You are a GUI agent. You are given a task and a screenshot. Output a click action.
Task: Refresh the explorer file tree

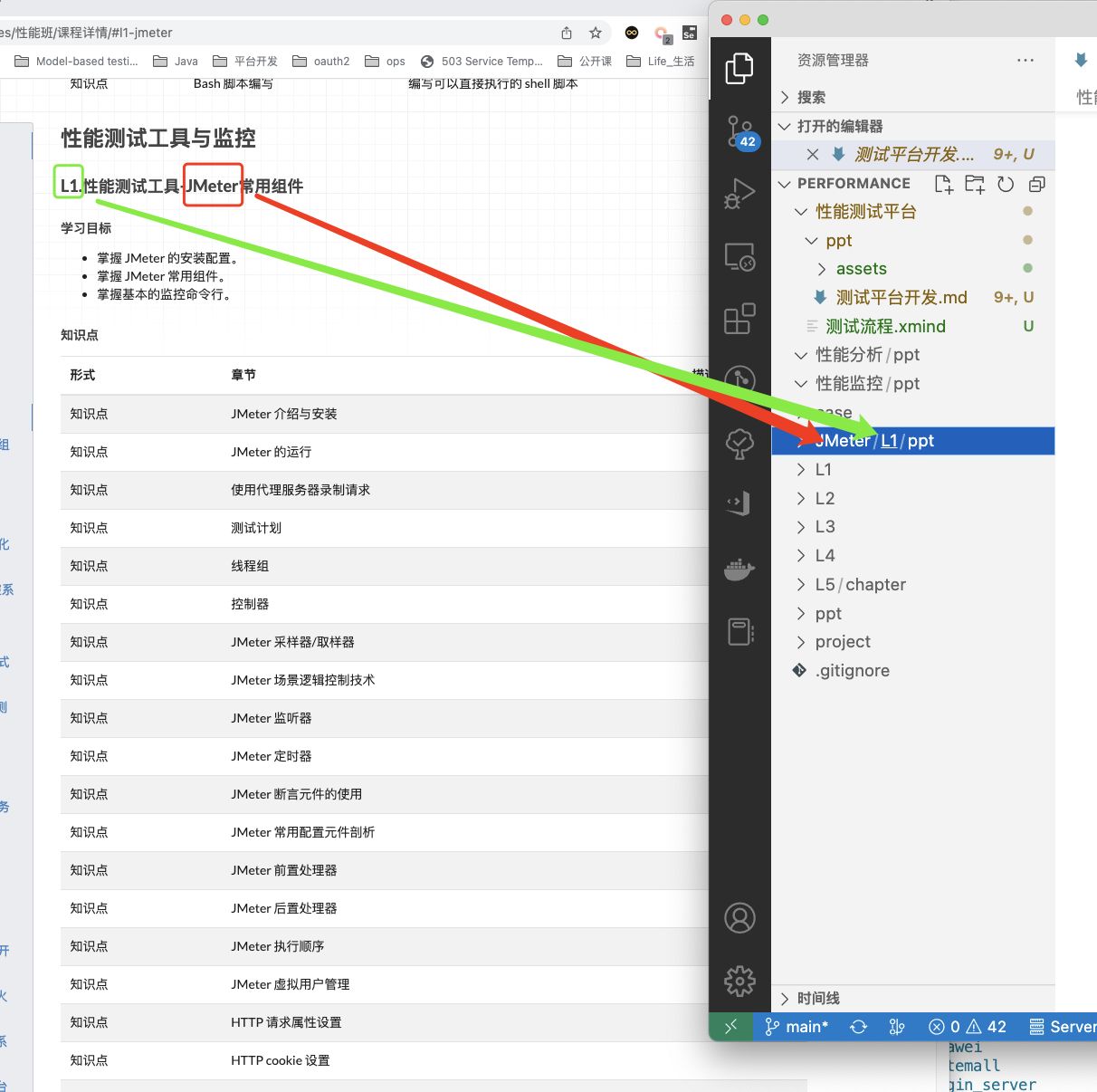click(1006, 184)
